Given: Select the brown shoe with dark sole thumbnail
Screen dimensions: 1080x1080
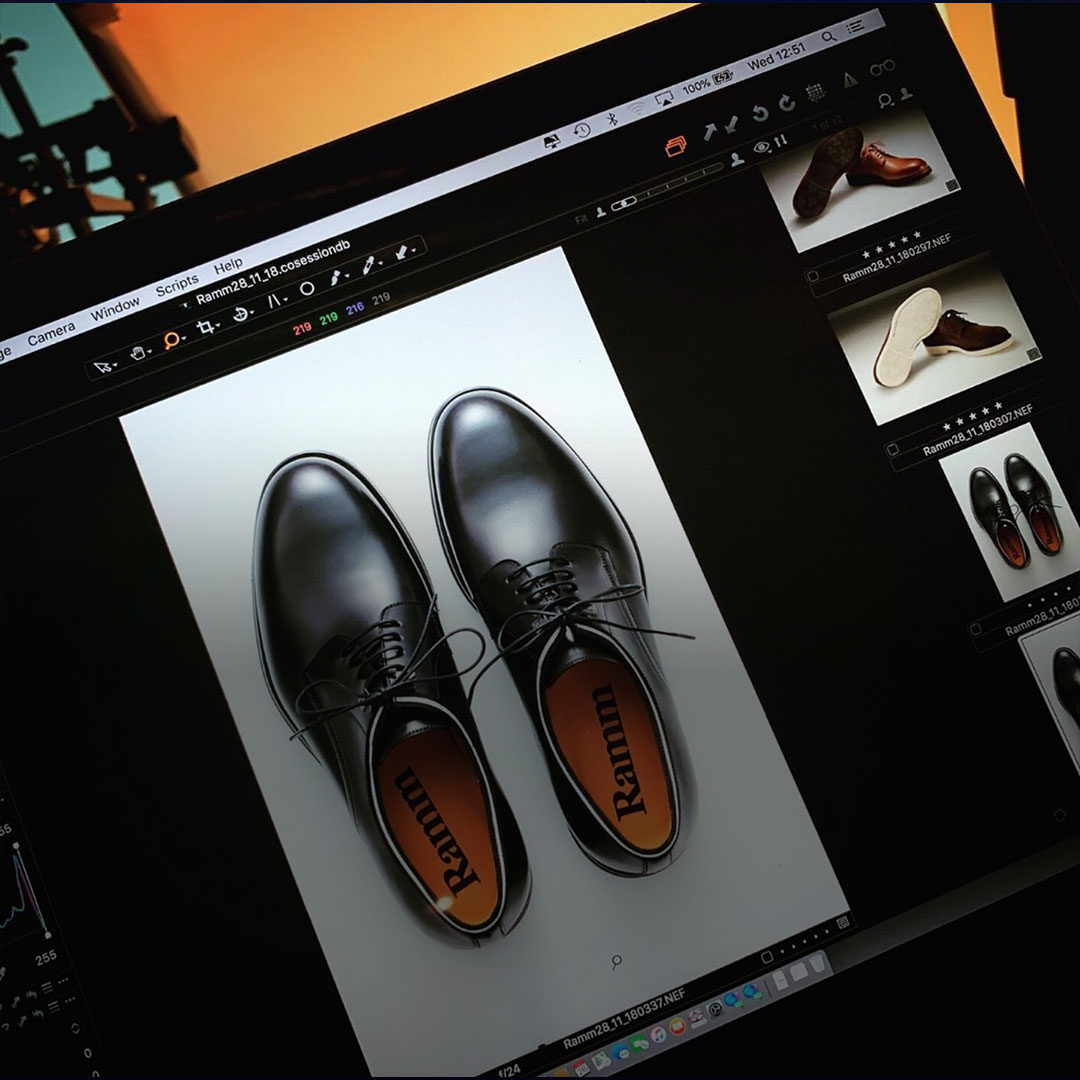Looking at the screenshot, I should tap(860, 180).
